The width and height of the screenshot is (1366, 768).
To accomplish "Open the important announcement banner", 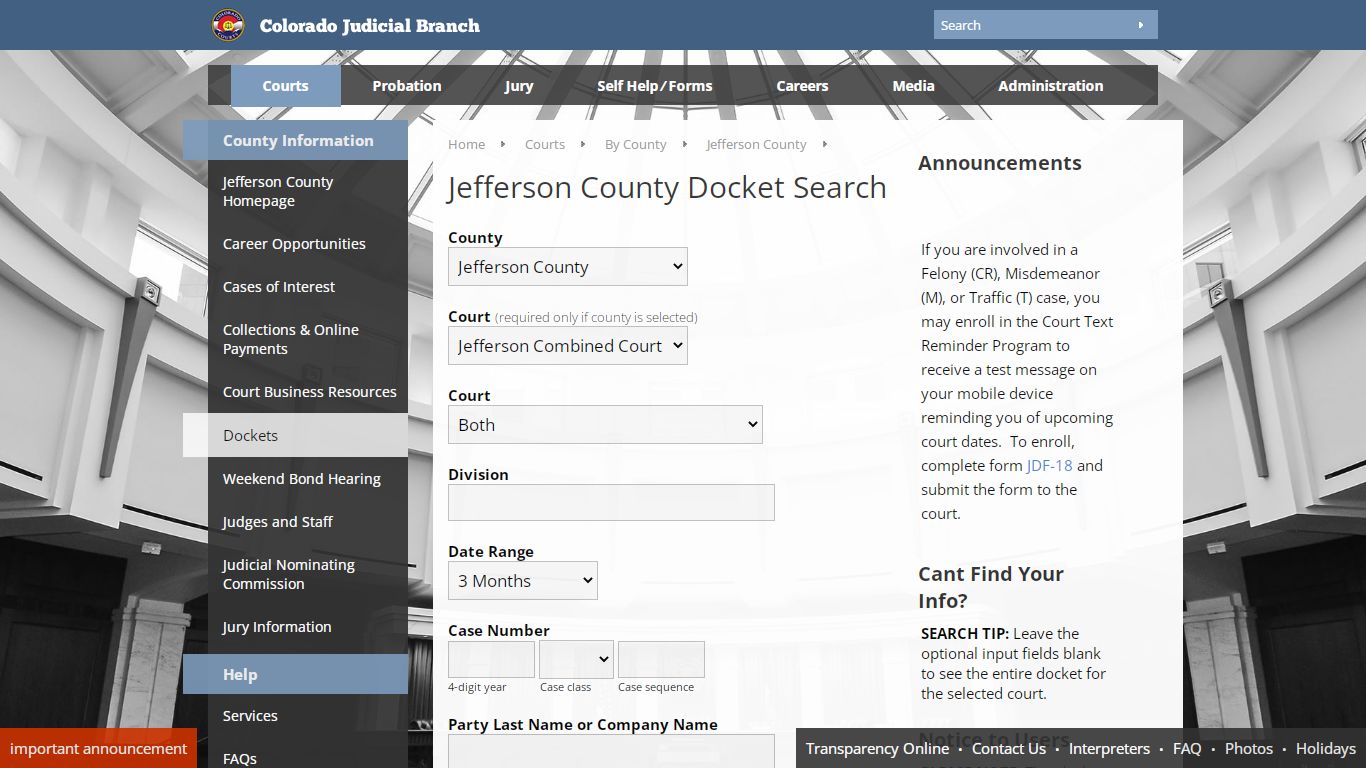I will 98,748.
